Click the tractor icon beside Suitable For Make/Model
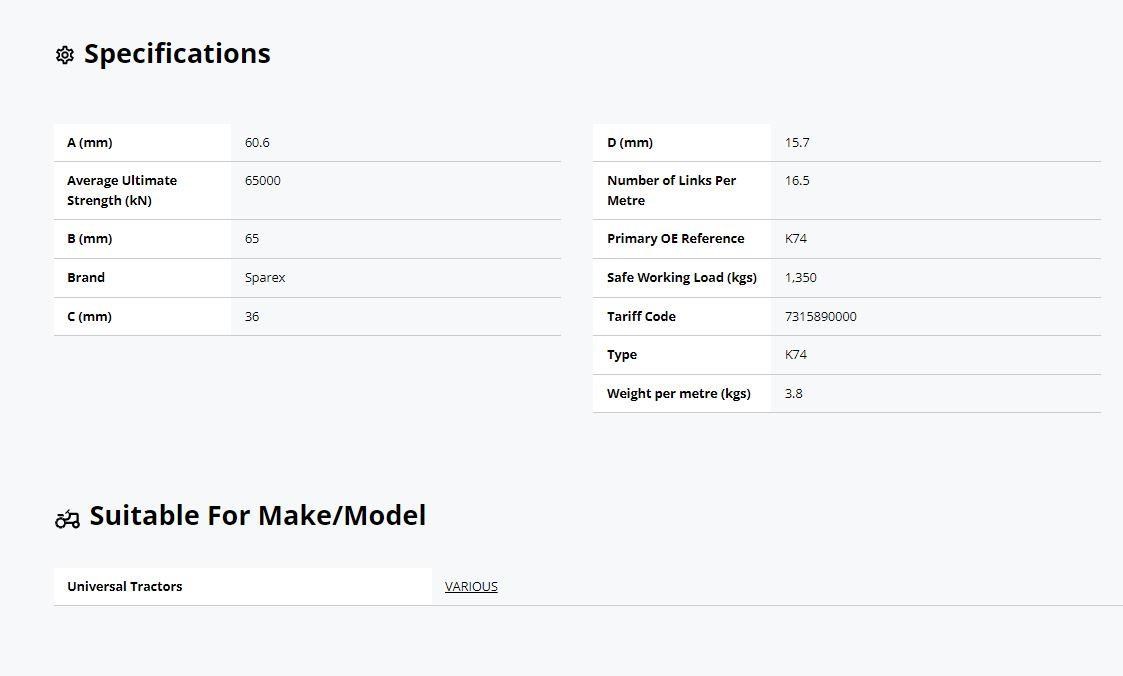Screen dimensions: 1123x676 pyautogui.click(x=67, y=518)
